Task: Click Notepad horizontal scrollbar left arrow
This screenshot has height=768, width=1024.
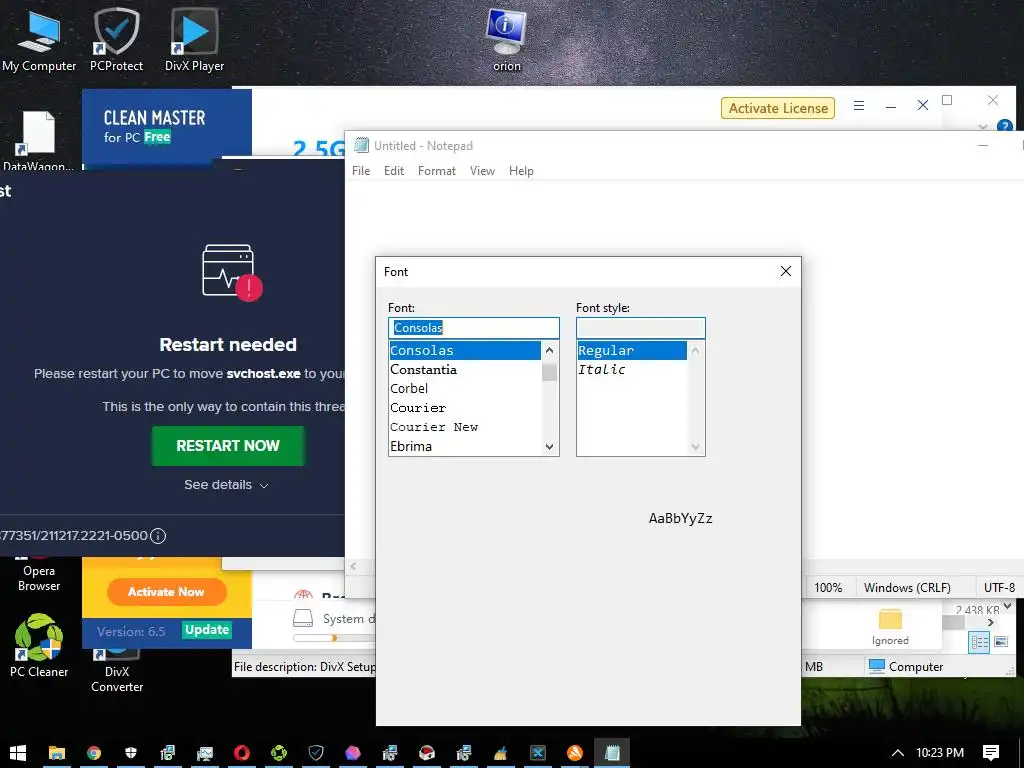Action: [353, 566]
